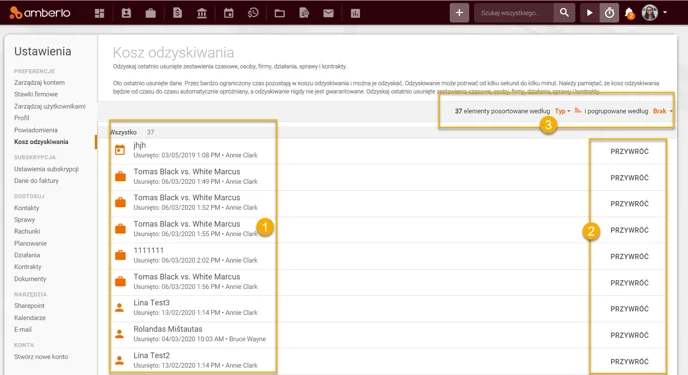The width and height of the screenshot is (688, 375).
Task: Click the briefcase icon beside 1111111
Action: 120,255
